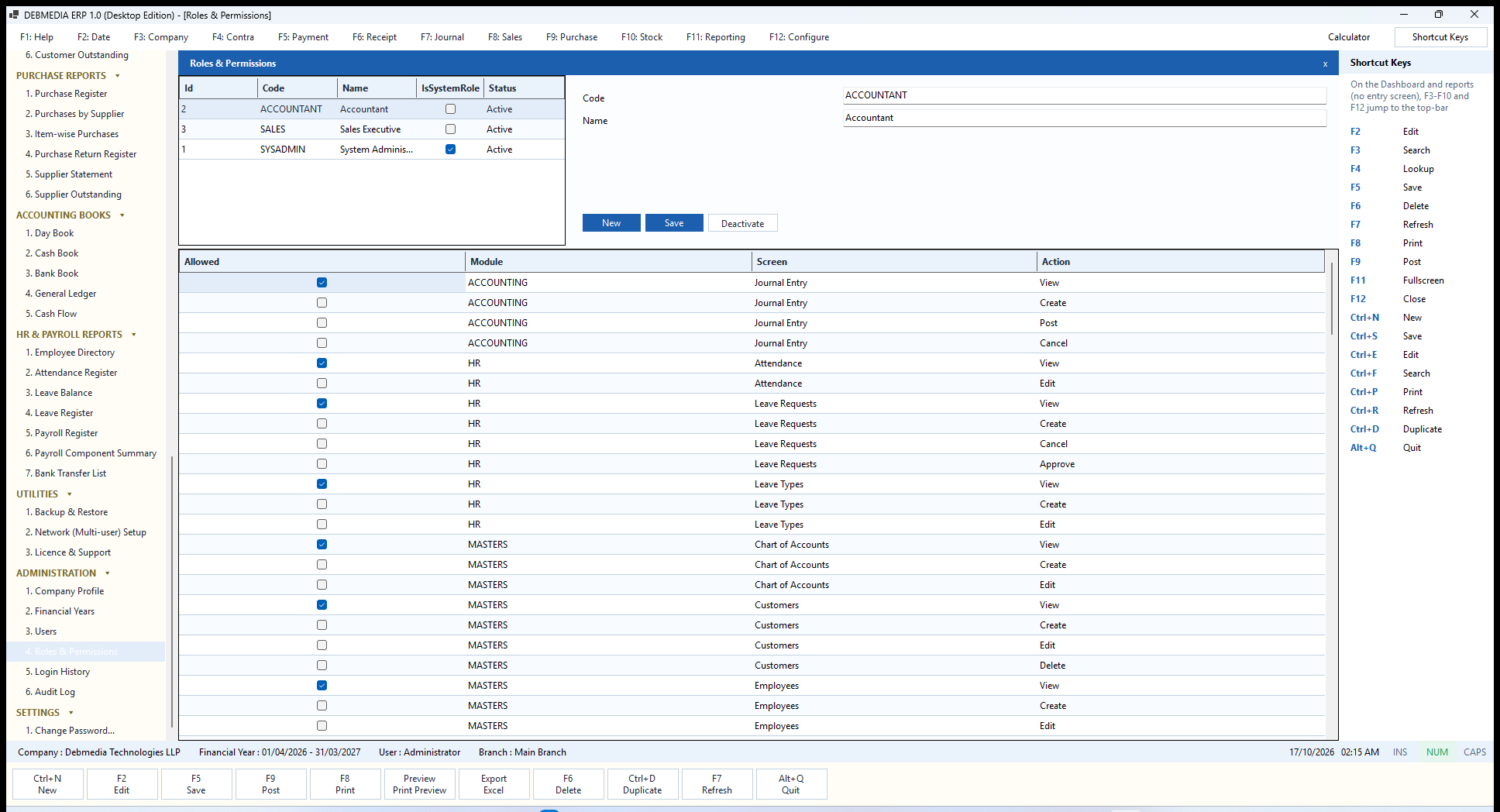Click the Preview Print Preview button
The width and height of the screenshot is (1500, 812).
(419, 784)
